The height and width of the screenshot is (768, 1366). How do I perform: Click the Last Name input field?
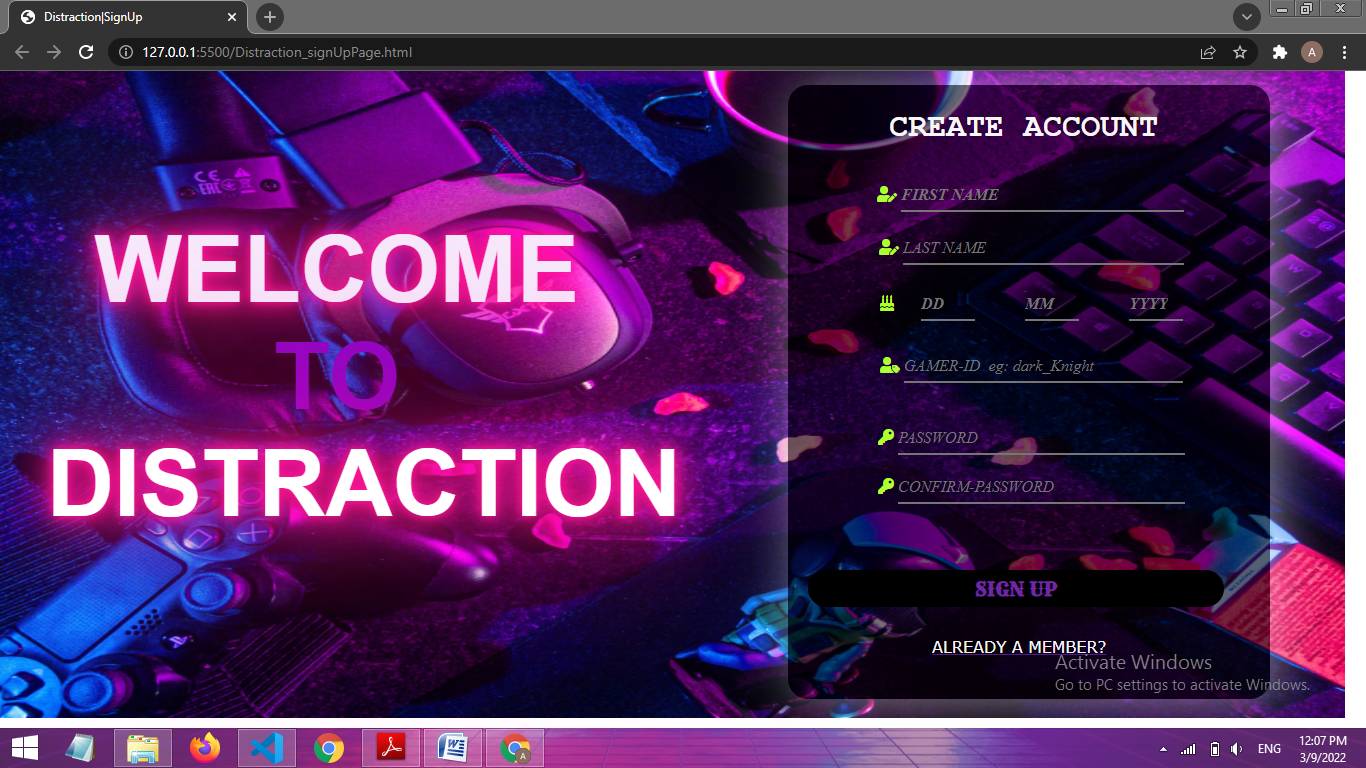1042,248
